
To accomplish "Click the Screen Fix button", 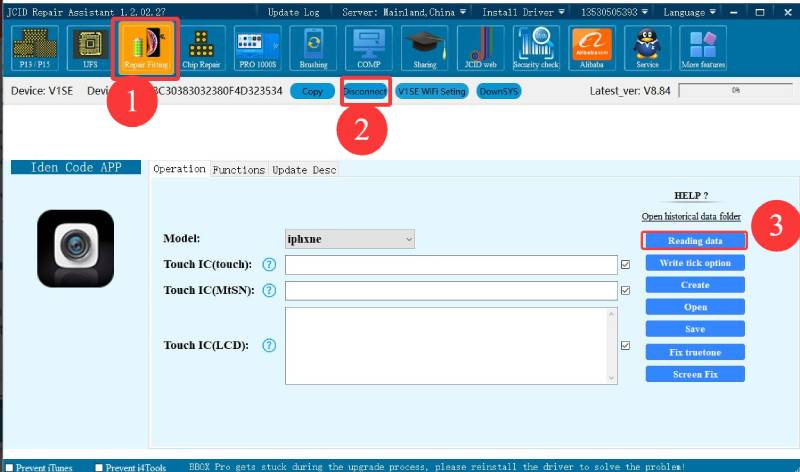I will pos(695,374).
